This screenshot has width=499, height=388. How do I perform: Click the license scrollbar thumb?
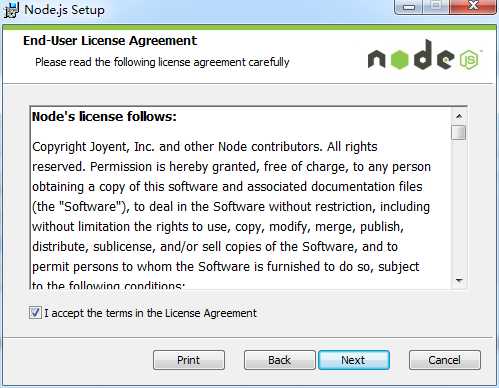coord(459,132)
